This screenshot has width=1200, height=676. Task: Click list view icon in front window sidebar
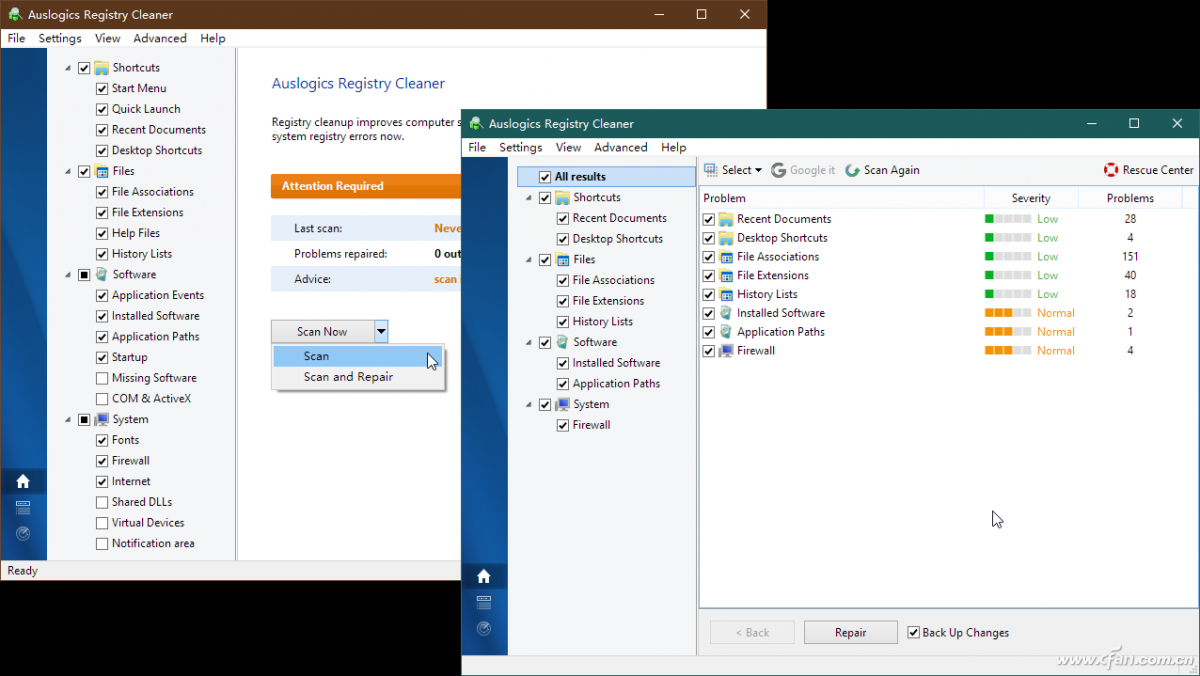click(x=484, y=603)
